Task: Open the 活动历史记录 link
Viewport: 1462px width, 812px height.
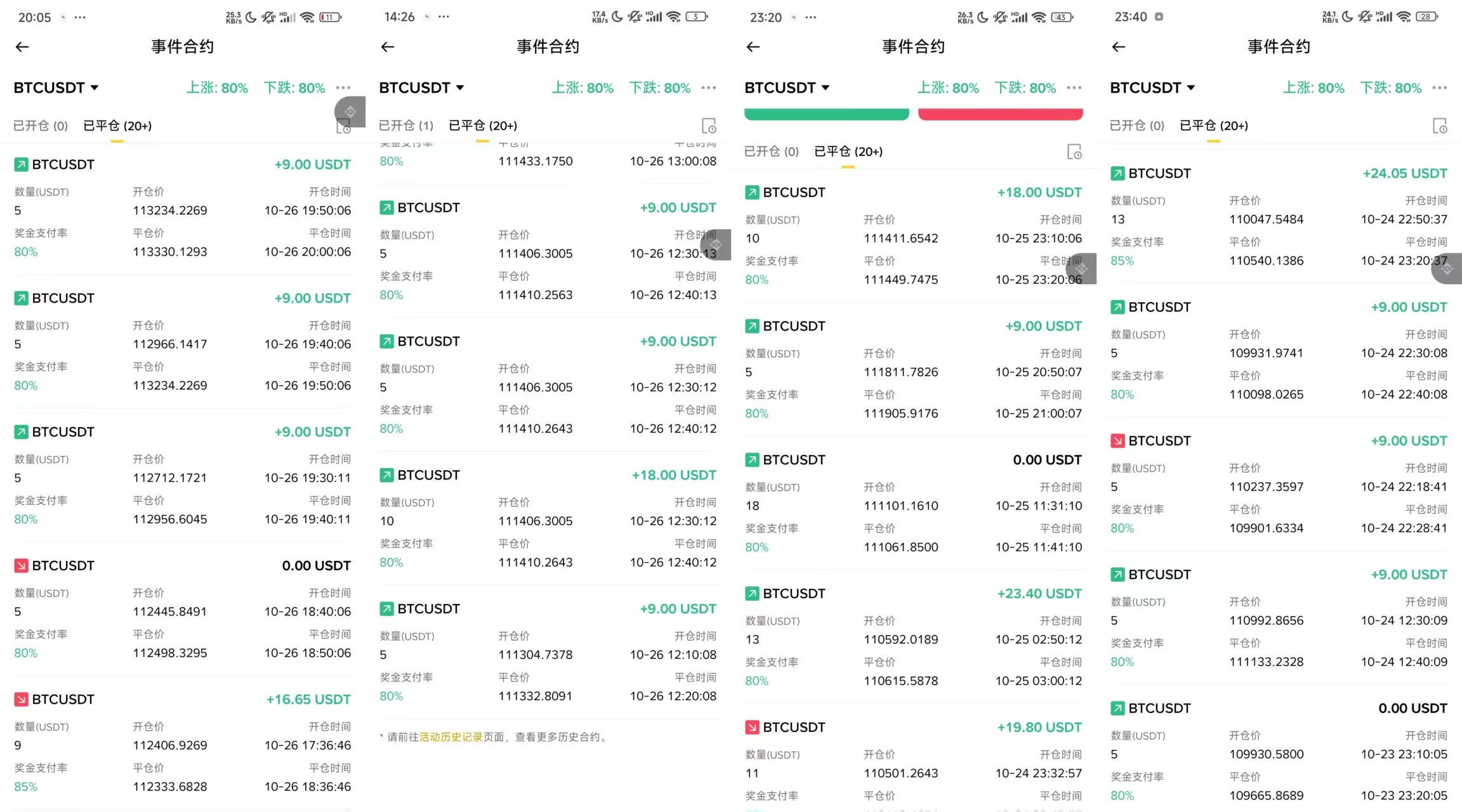Action: pyautogui.click(x=451, y=737)
